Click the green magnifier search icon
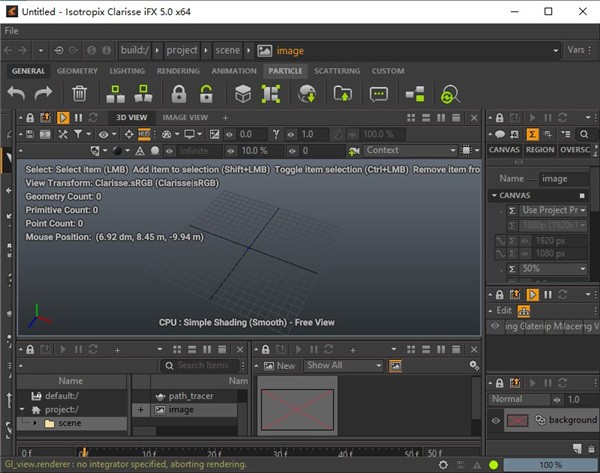 click(x=450, y=94)
